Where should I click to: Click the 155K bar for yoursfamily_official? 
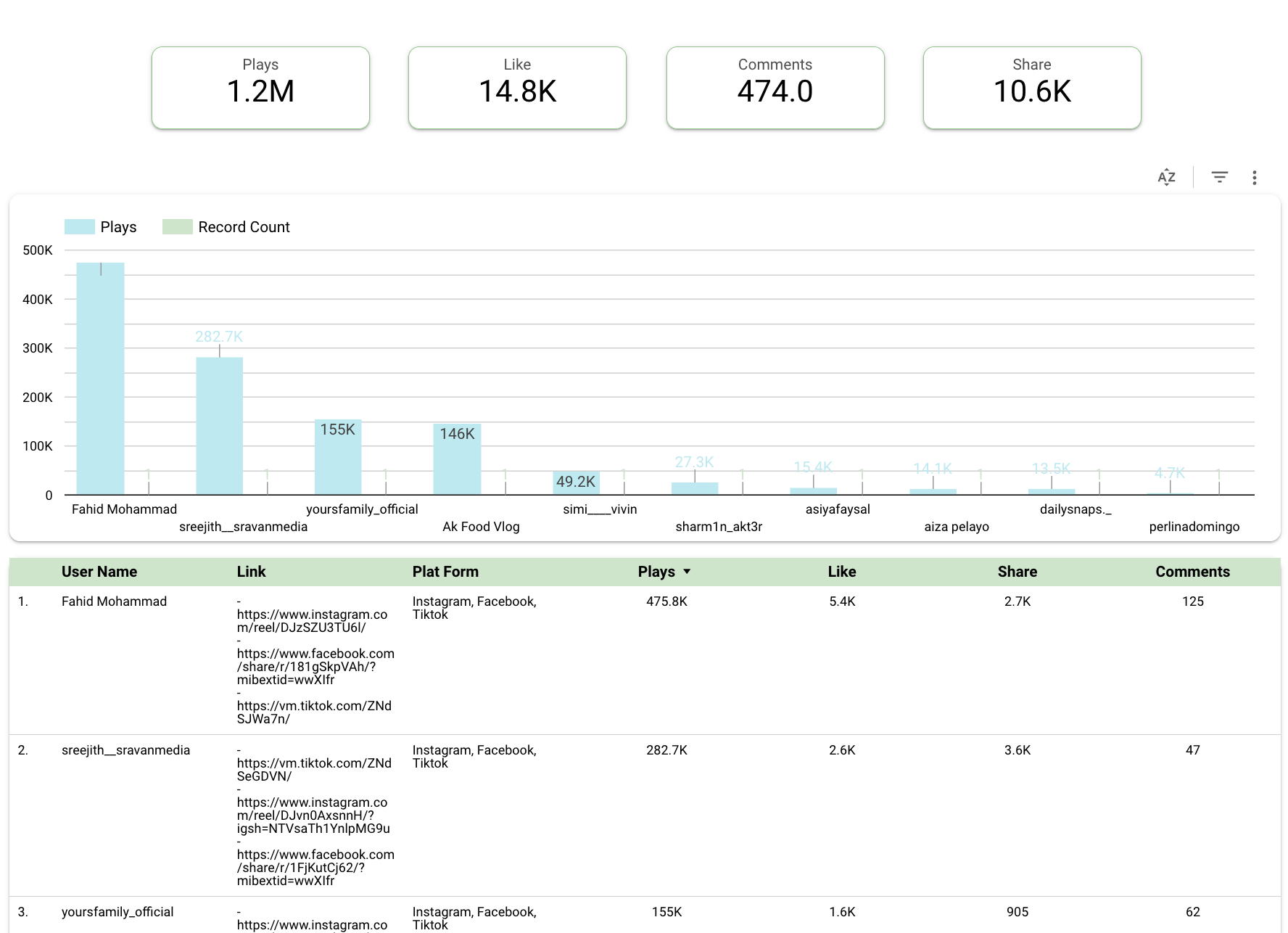pyautogui.click(x=338, y=457)
